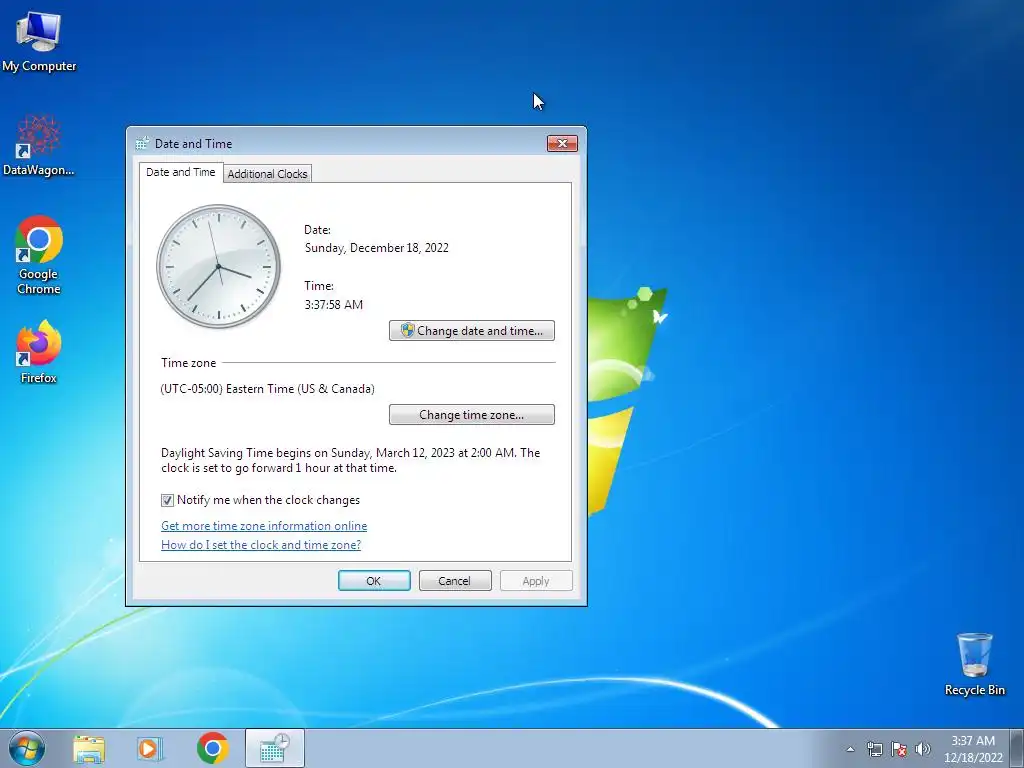Close the Date and Time dialog
The width and height of the screenshot is (1024, 768).
(562, 143)
